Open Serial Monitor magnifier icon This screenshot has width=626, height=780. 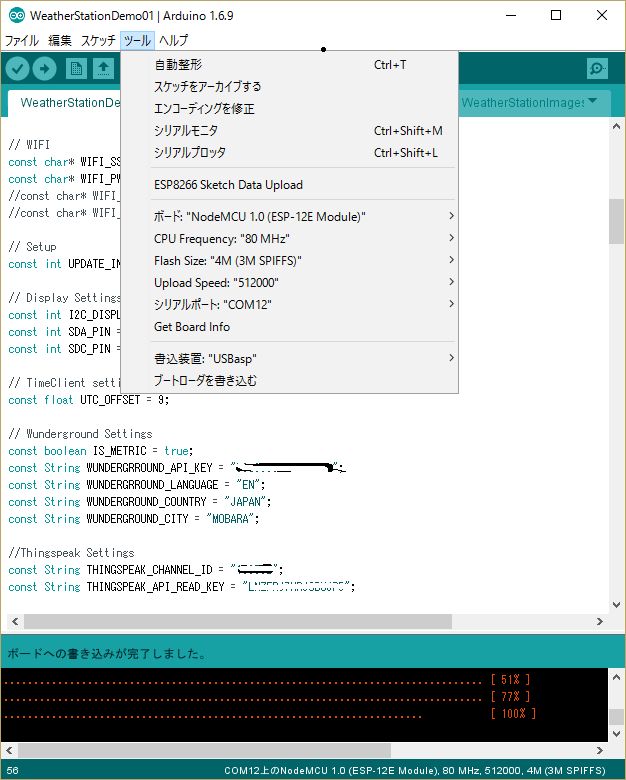(597, 68)
